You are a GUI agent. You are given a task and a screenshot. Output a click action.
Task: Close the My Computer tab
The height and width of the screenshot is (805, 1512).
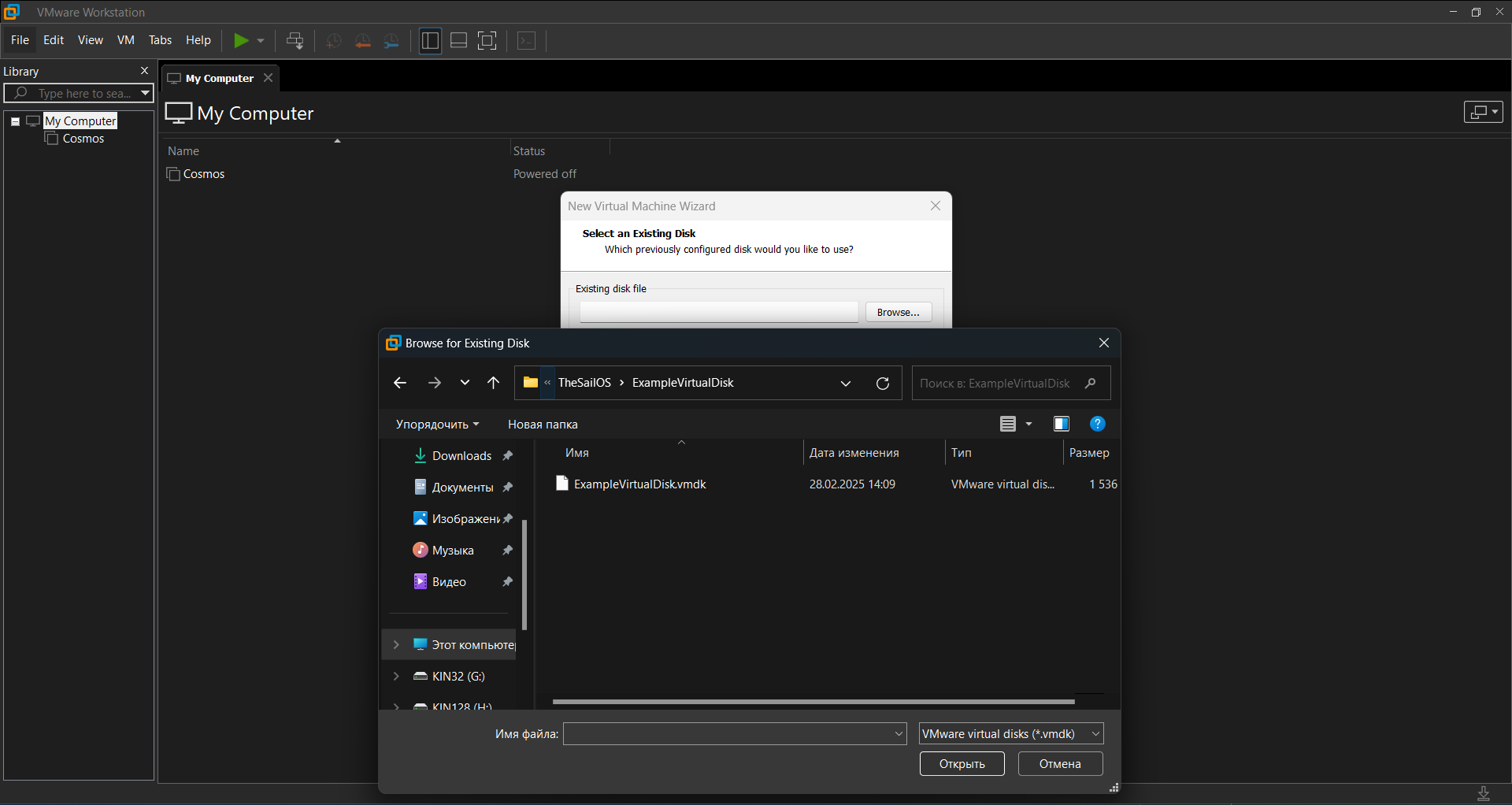click(269, 78)
